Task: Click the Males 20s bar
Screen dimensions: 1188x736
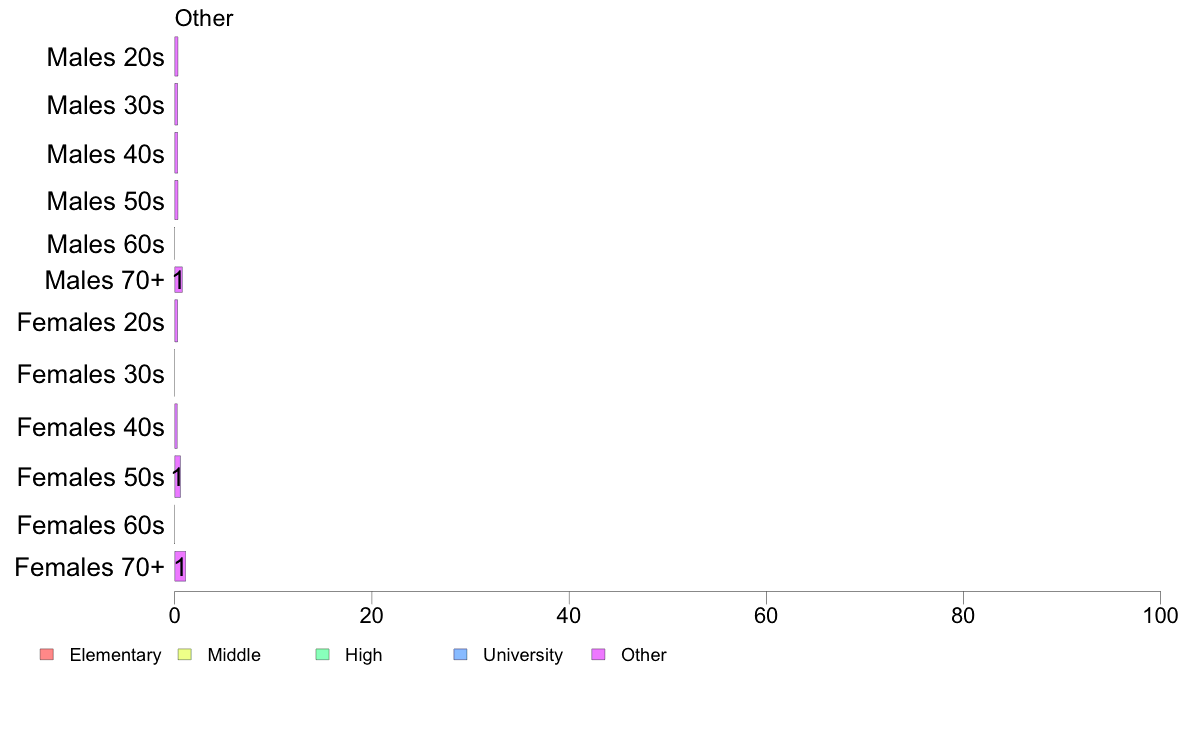Action: pyautogui.click(x=177, y=57)
